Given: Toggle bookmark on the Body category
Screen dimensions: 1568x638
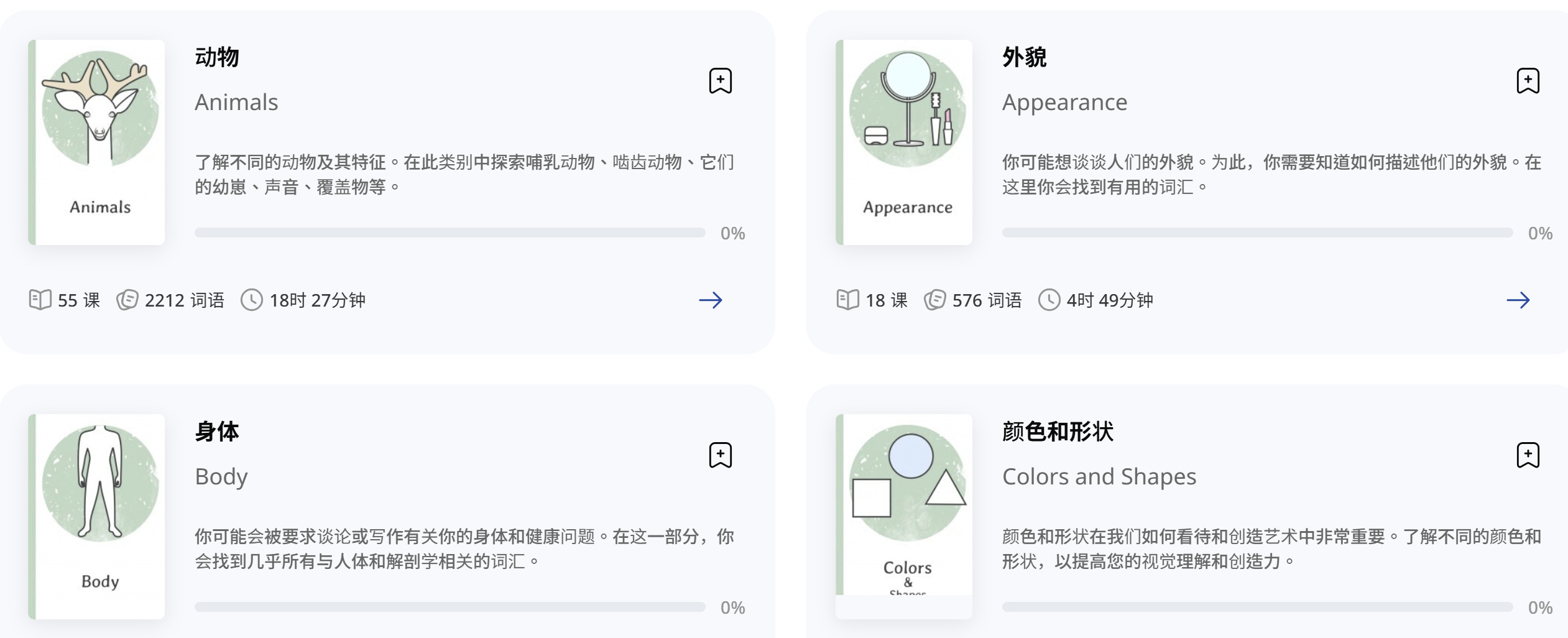Looking at the screenshot, I should coord(720,455).
